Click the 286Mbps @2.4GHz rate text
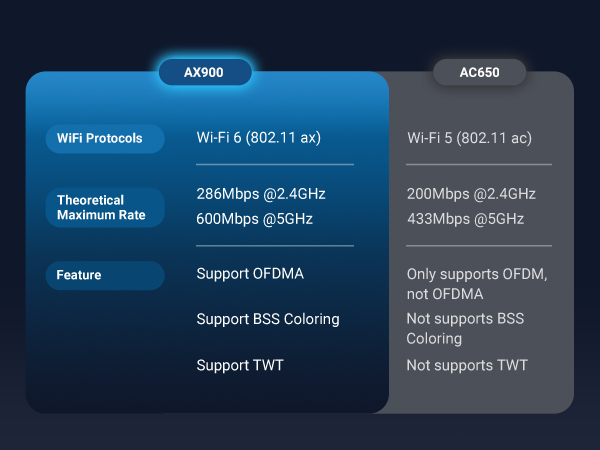Image resolution: width=600 pixels, height=450 pixels. [261, 194]
